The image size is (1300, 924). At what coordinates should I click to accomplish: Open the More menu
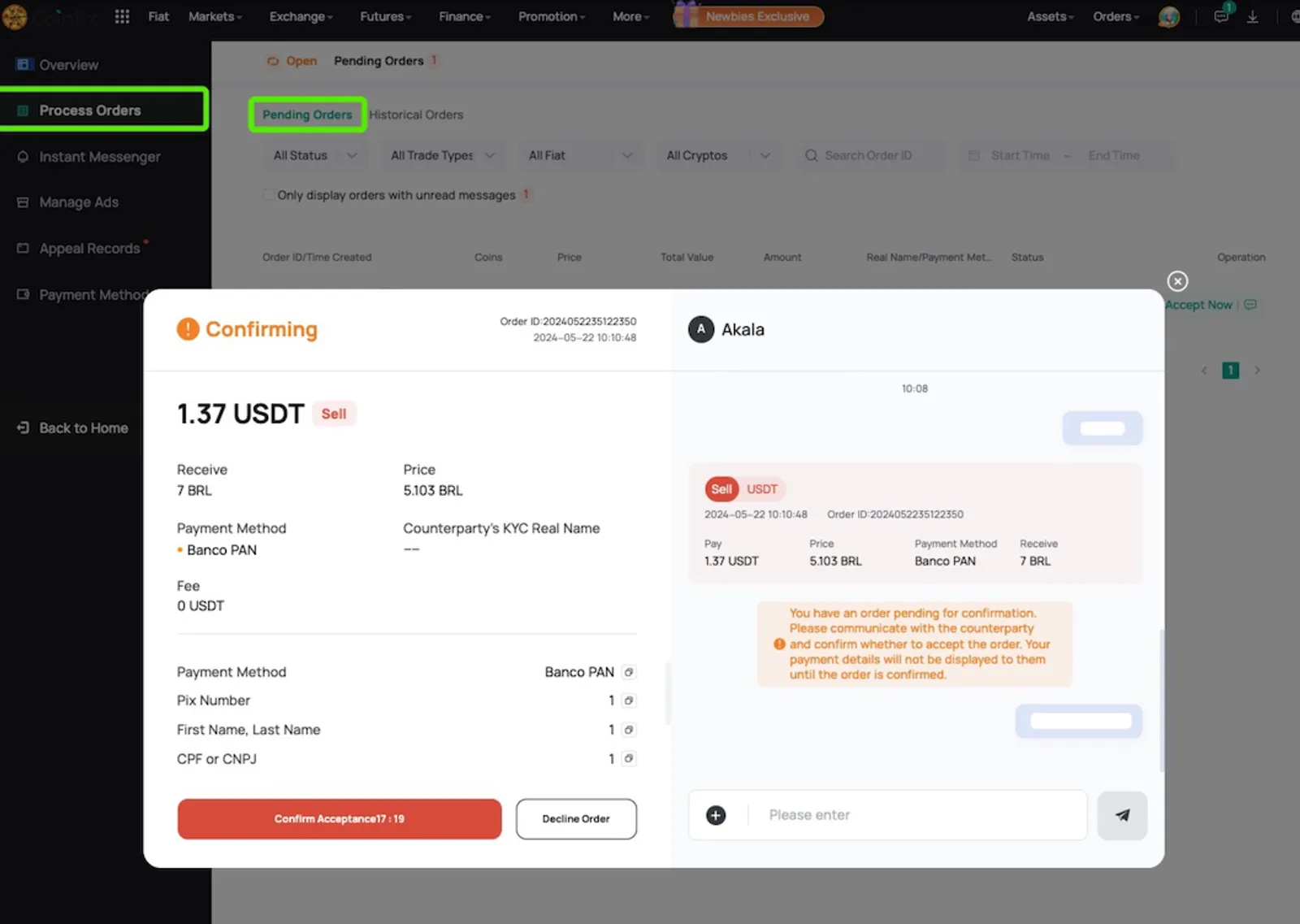631,16
